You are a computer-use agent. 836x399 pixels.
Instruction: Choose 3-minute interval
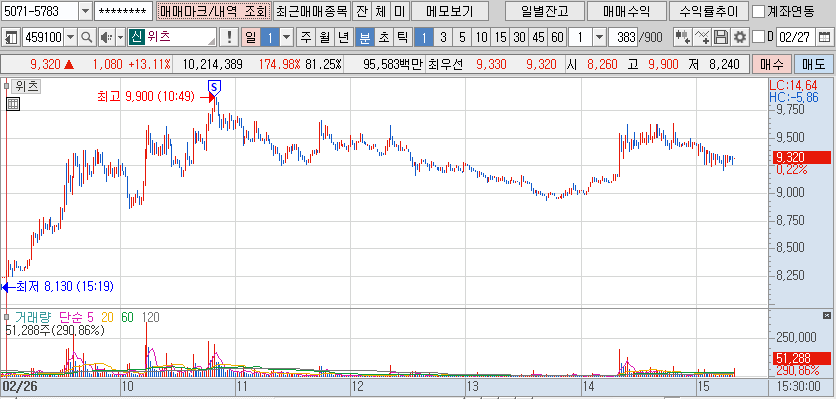pyautogui.click(x=443, y=37)
